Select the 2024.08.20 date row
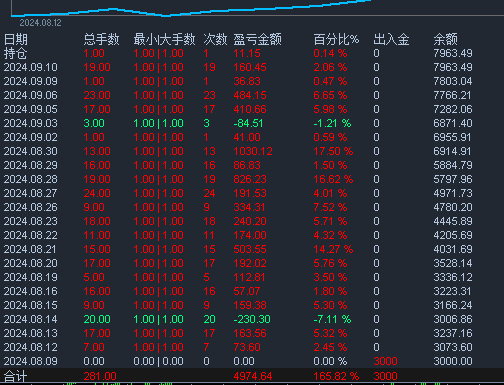This screenshot has width=504, height=385. (31, 263)
